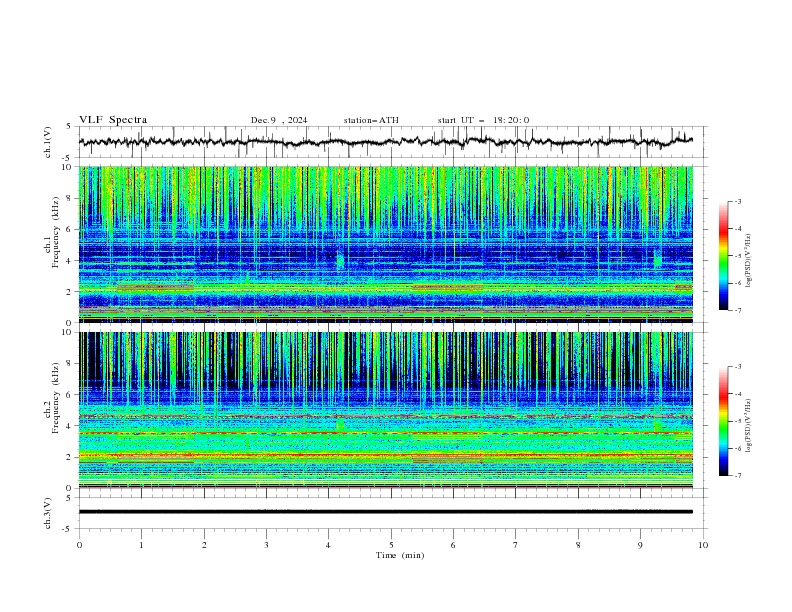Click the "-3" label on ch.1 colorbar
Viewport: 792px width, 612px height.
point(738,201)
